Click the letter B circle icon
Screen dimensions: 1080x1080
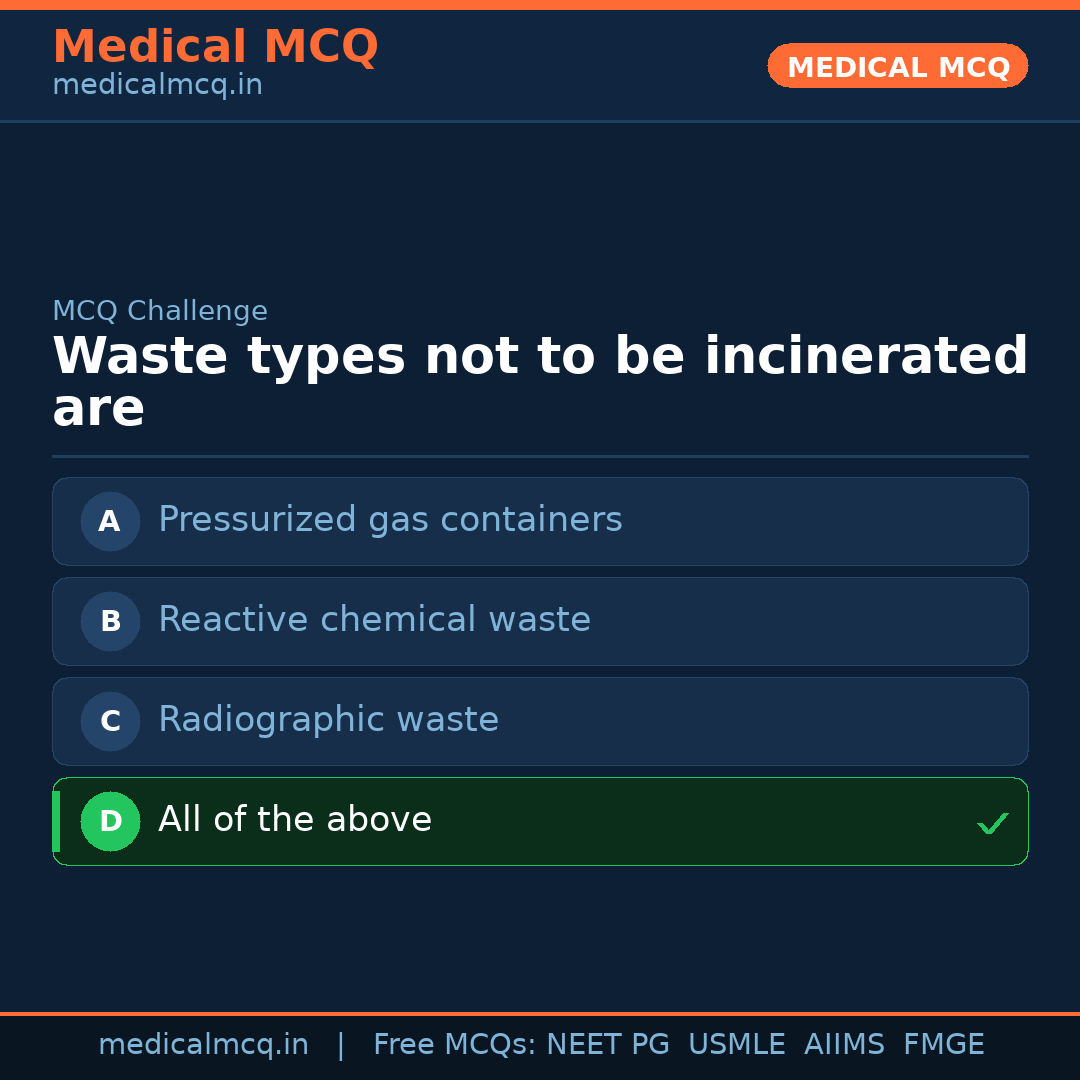pos(110,621)
